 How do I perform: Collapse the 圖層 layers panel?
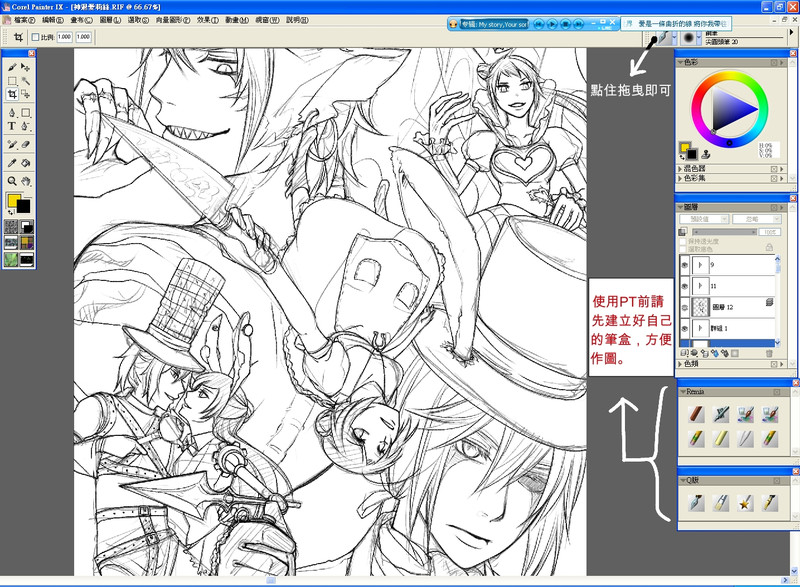click(680, 208)
